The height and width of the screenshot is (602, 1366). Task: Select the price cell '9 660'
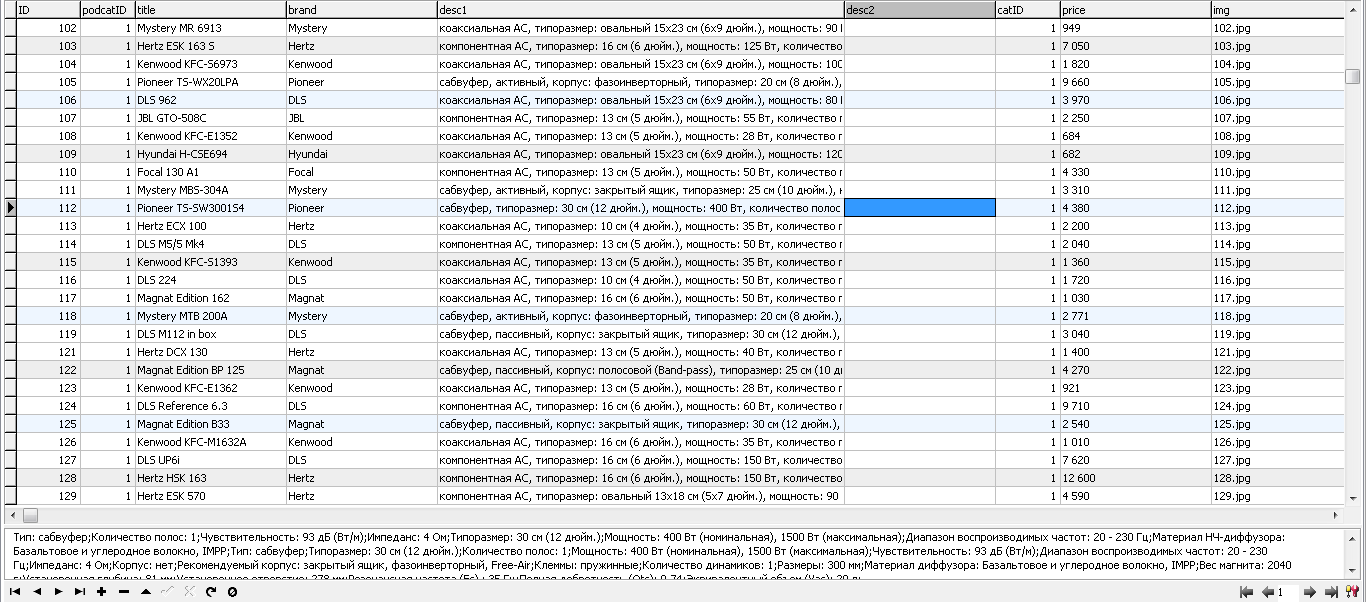click(x=1134, y=81)
